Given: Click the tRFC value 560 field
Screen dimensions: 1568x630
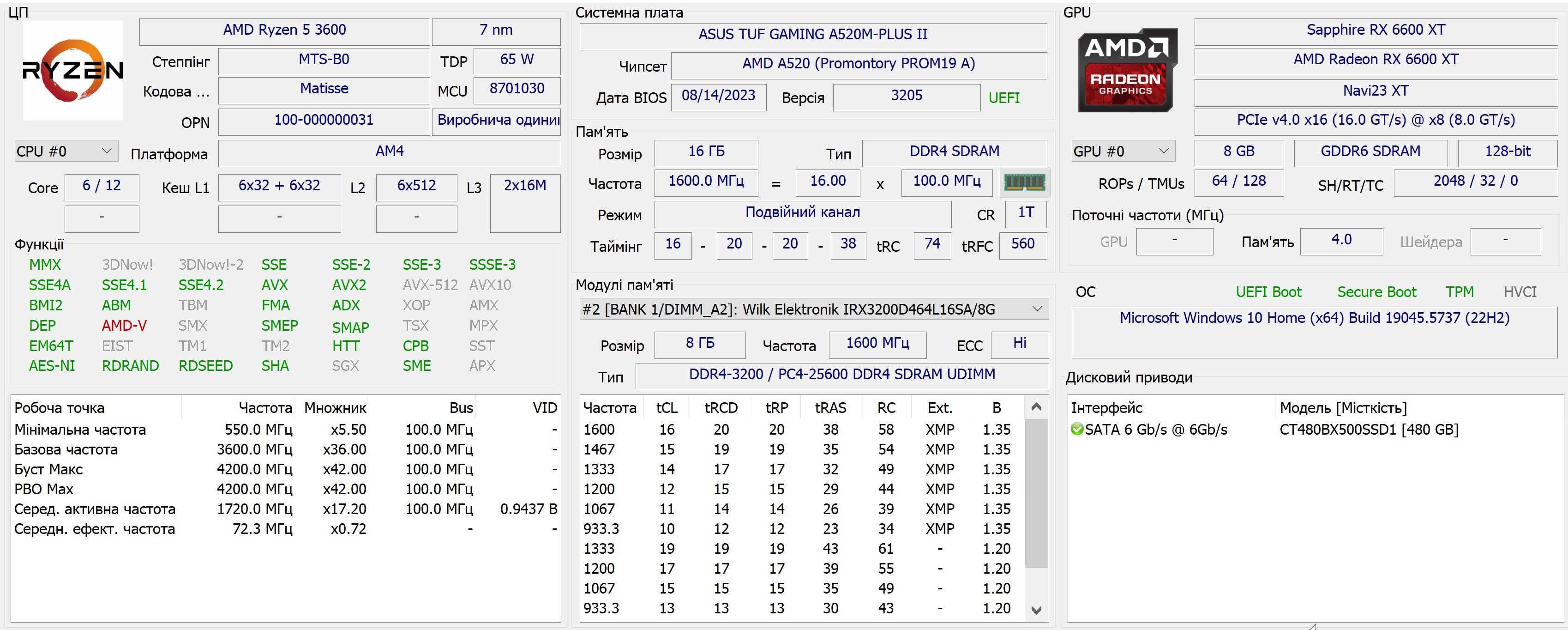Looking at the screenshot, I should (1022, 246).
